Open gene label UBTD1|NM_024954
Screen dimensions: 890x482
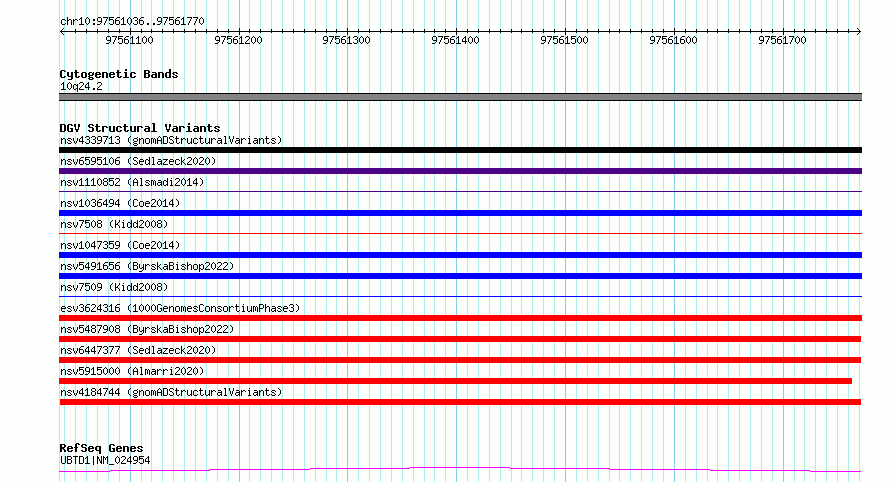pyautogui.click(x=105, y=460)
